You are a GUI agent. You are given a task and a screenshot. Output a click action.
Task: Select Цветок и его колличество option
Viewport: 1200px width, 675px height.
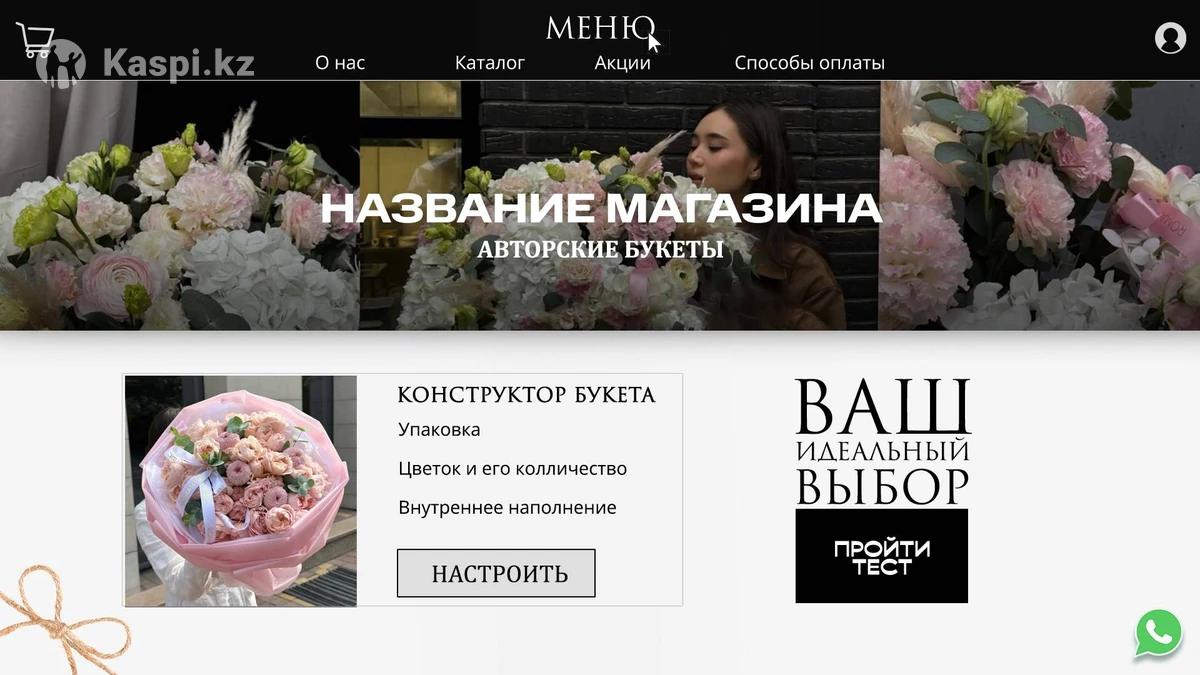(513, 469)
